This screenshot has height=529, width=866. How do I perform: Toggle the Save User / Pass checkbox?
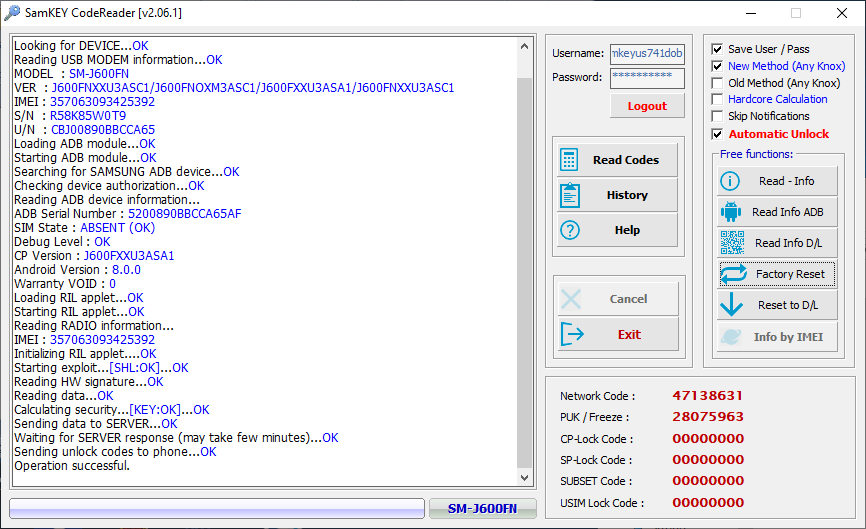pyautogui.click(x=717, y=49)
